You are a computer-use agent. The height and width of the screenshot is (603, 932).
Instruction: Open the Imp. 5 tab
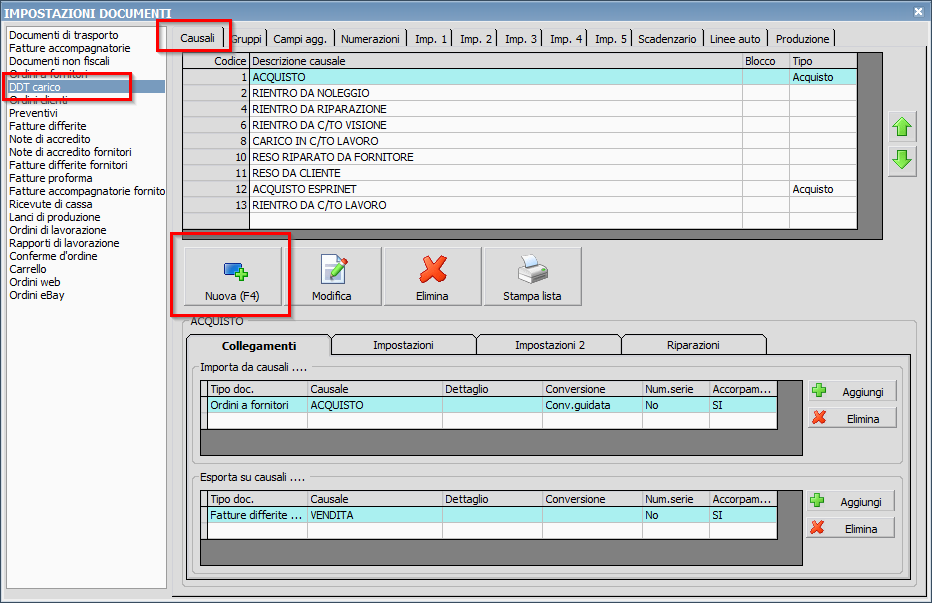pos(610,39)
